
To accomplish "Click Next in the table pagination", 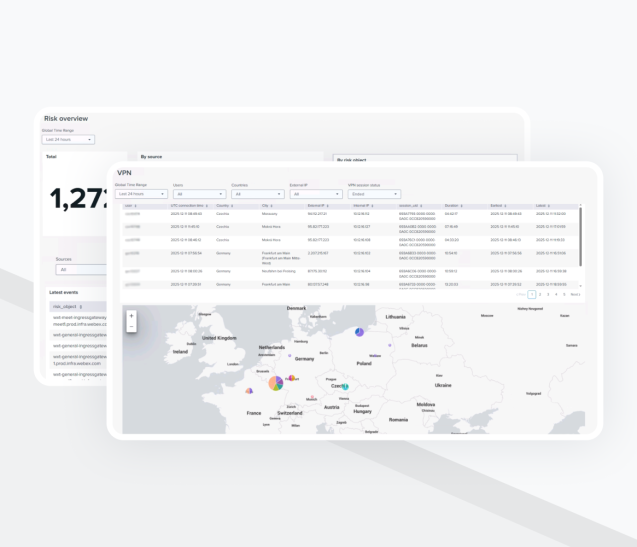I will point(575,295).
